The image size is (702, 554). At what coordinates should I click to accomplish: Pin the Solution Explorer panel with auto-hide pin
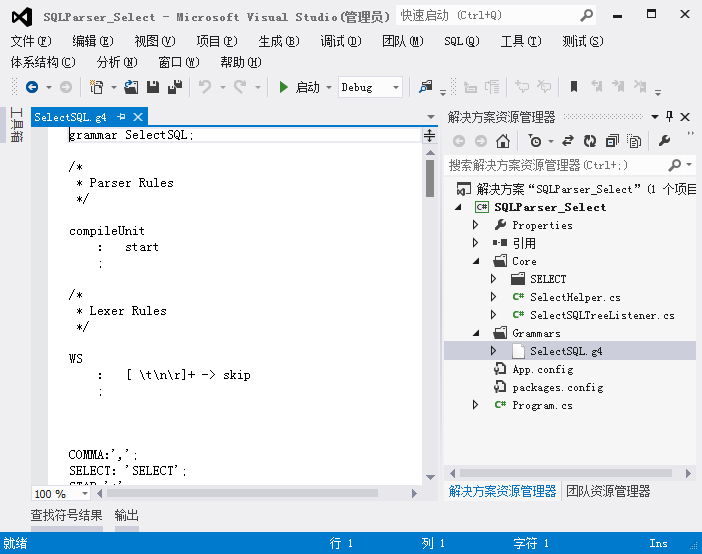tap(669, 117)
